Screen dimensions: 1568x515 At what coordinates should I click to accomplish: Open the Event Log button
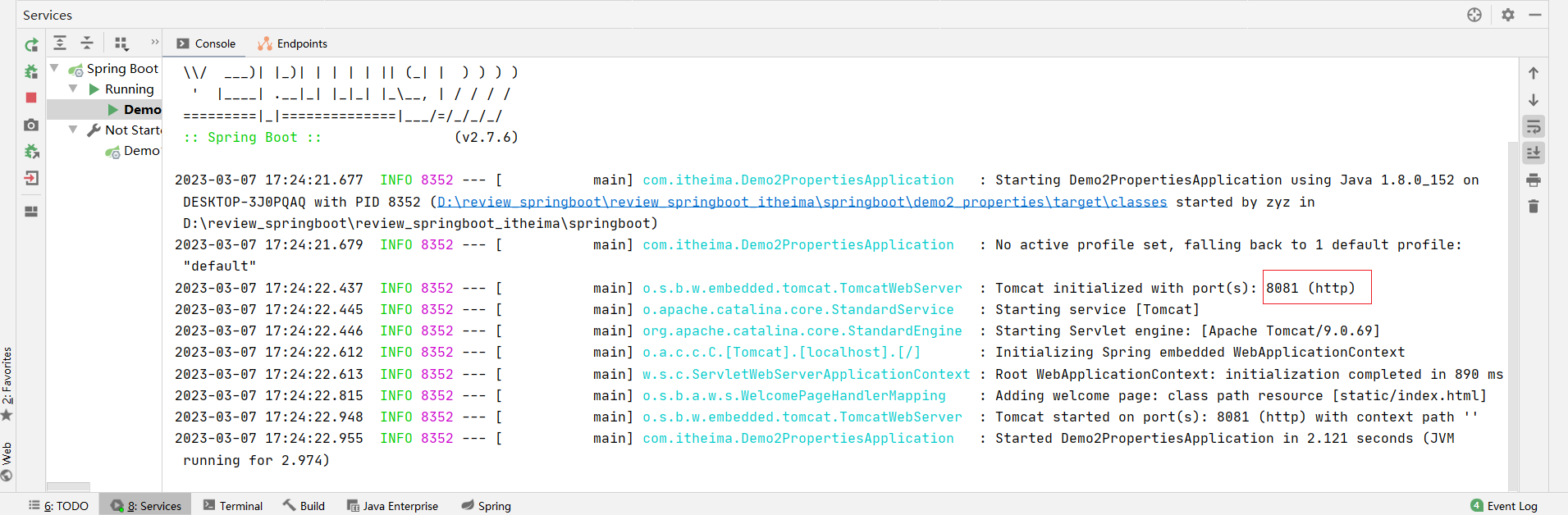coord(1503,506)
